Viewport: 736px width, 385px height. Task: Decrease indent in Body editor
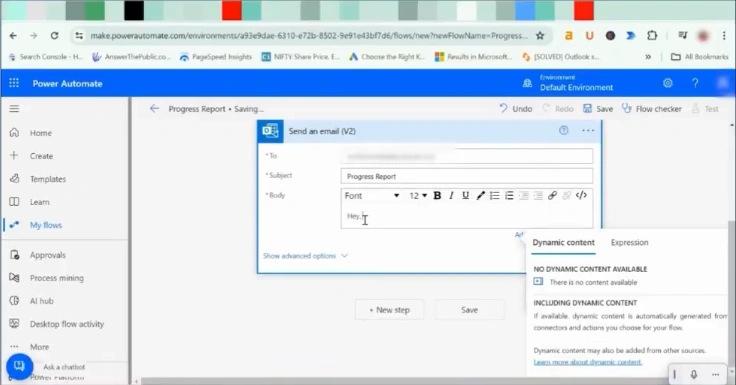click(x=524, y=195)
